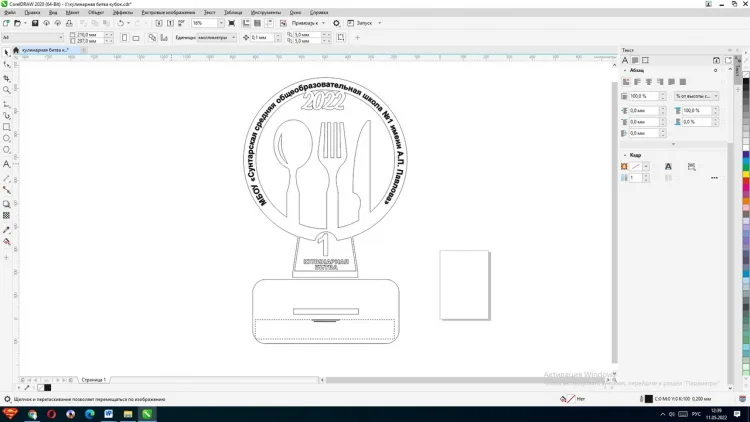Set page to landscape orientation
This screenshot has height=422, width=750.
point(136,37)
